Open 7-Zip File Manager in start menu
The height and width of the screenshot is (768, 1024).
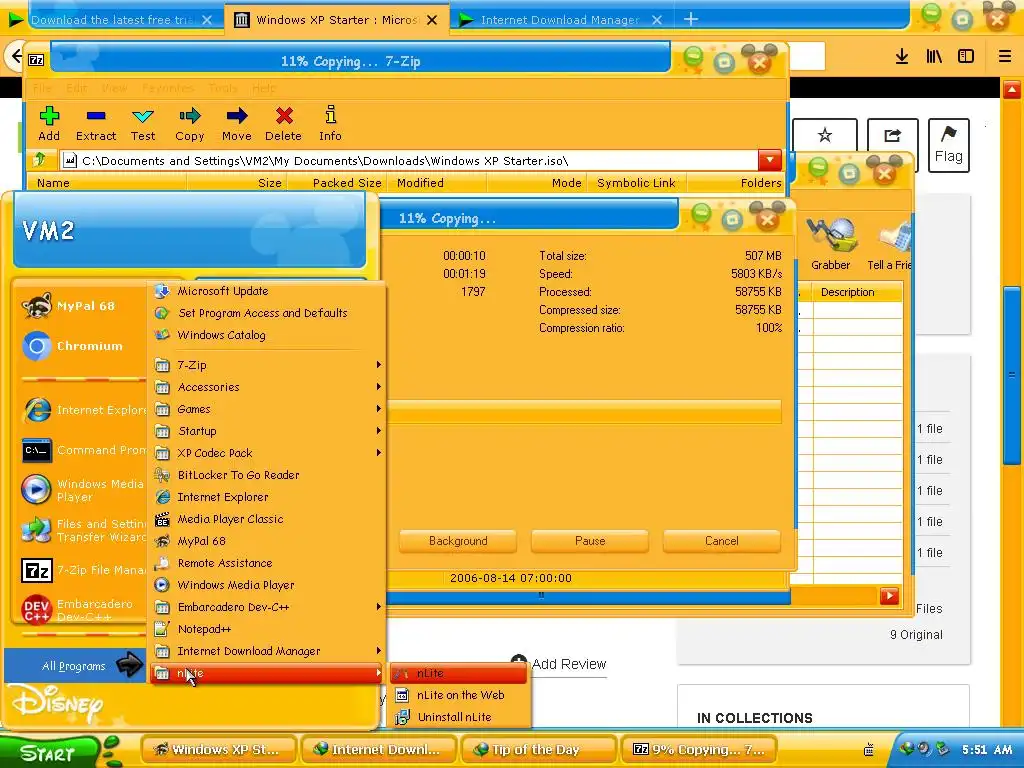82,570
